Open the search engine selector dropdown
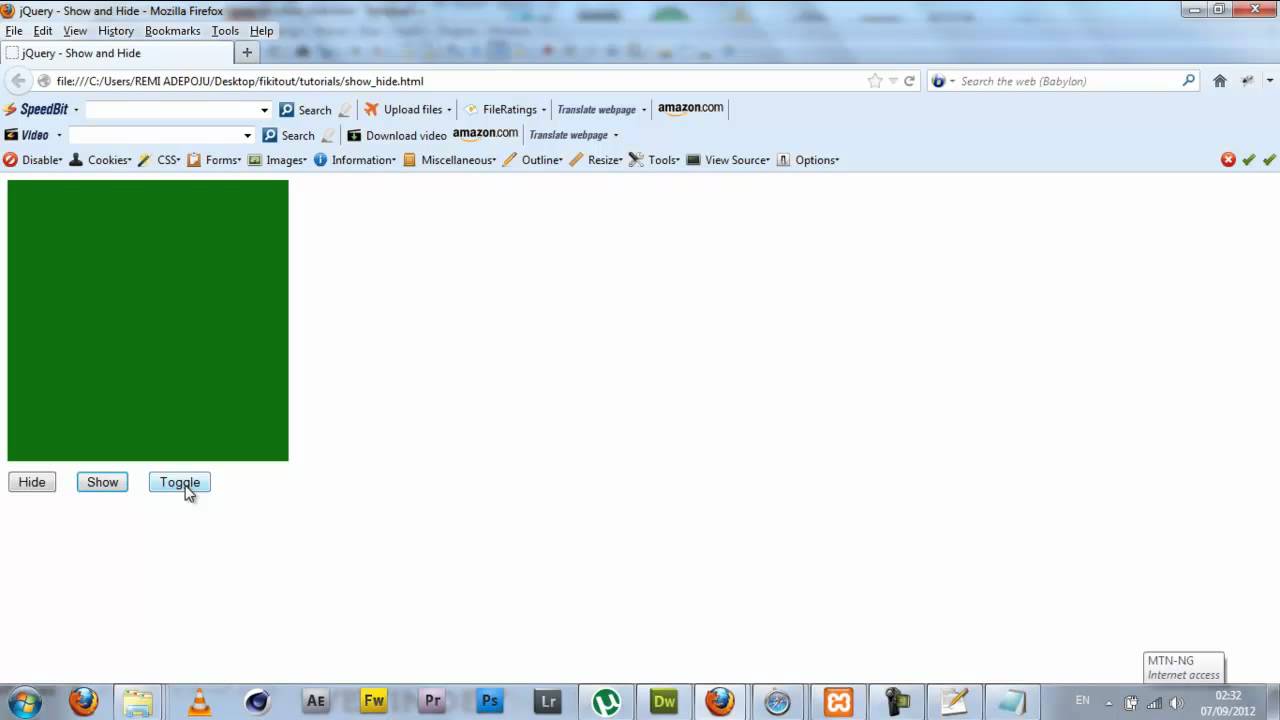This screenshot has width=1280, height=720. pyautogui.click(x=943, y=81)
